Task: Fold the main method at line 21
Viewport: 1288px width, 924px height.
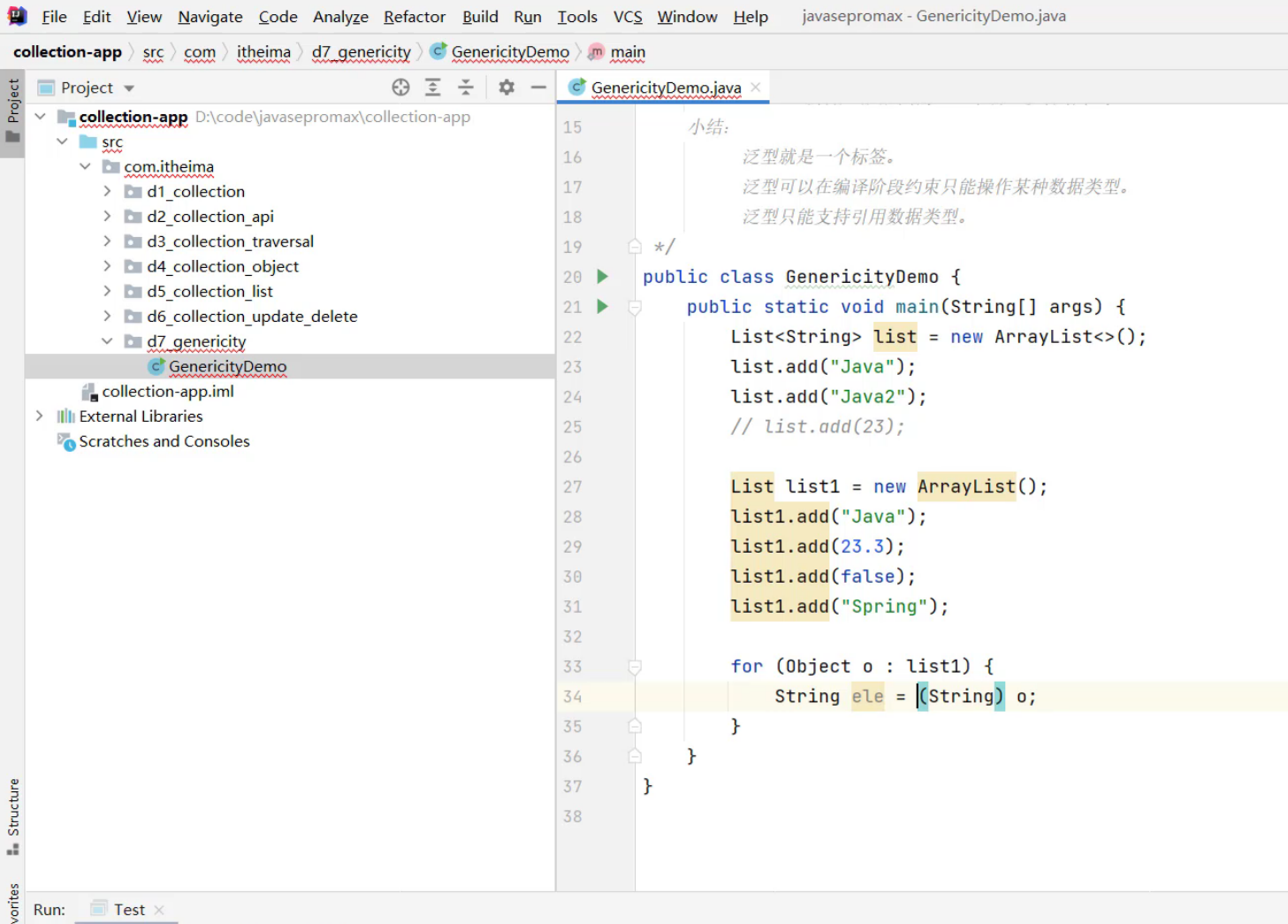Action: (635, 307)
